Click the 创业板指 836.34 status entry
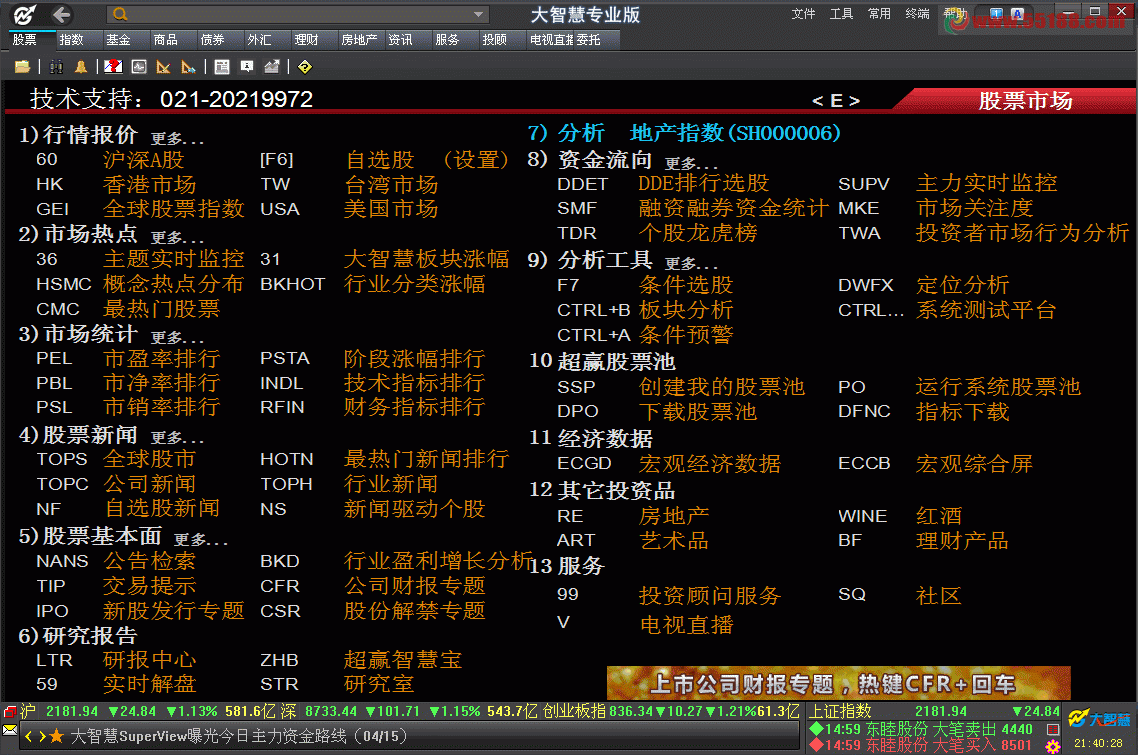This screenshot has height=755, width=1138. [671, 711]
